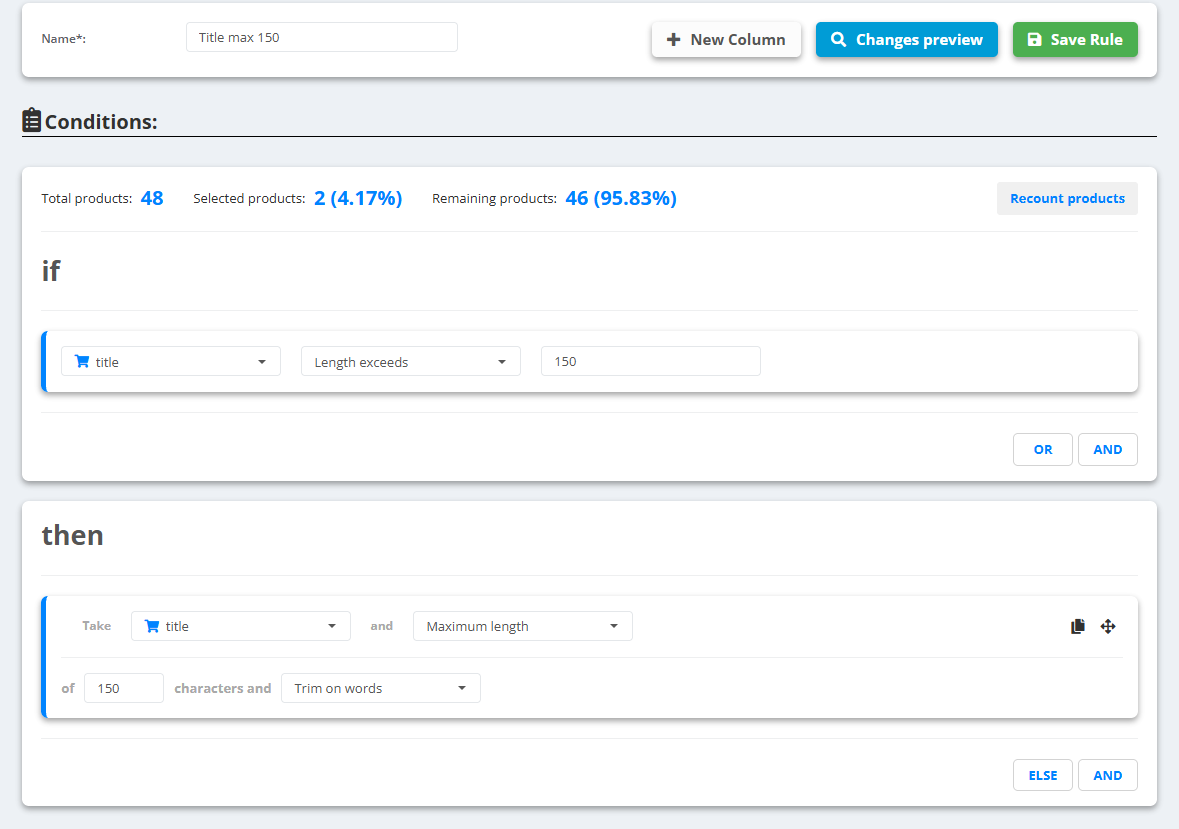
Task: Add an ELSE branch
Action: 1043,775
